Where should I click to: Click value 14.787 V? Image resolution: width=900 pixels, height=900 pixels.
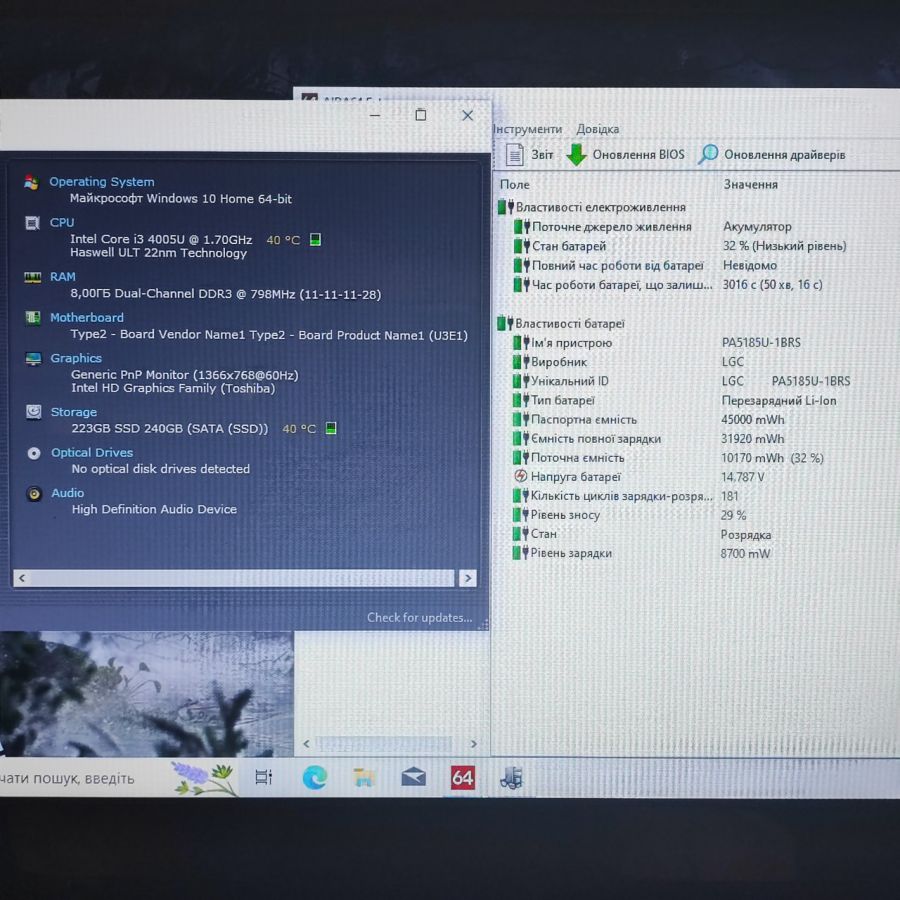pyautogui.click(x=743, y=477)
